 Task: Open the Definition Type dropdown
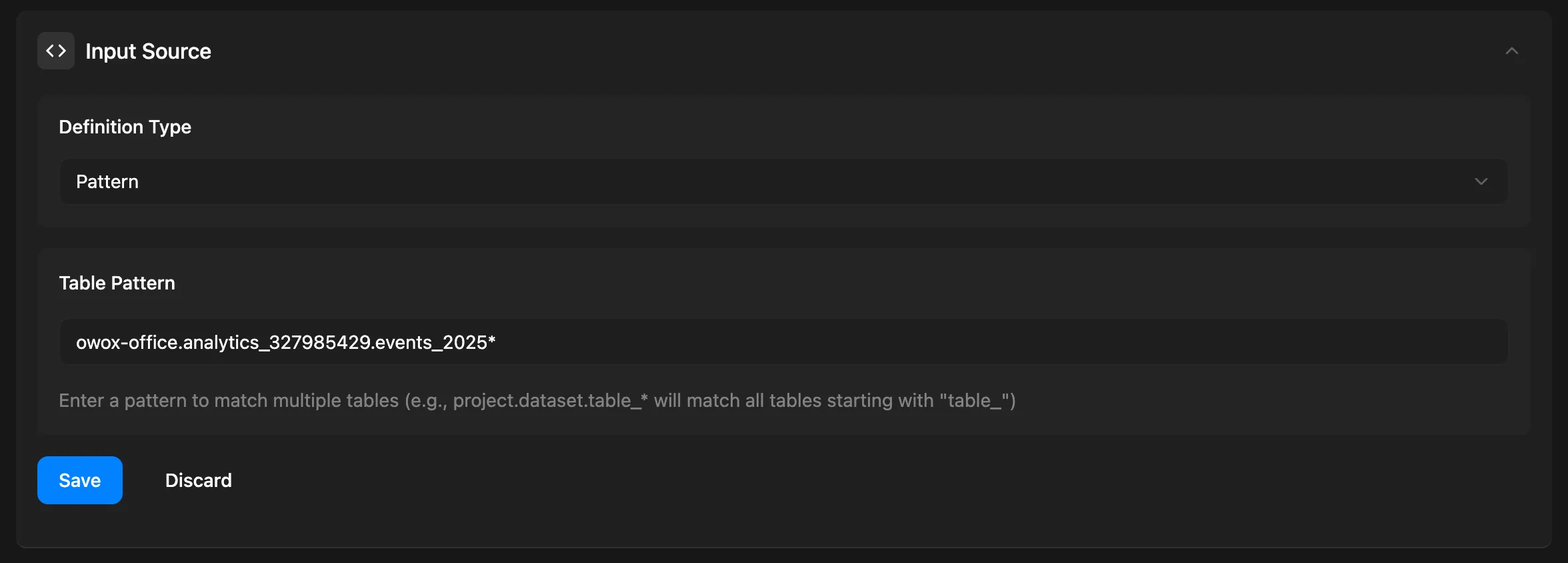coord(783,181)
